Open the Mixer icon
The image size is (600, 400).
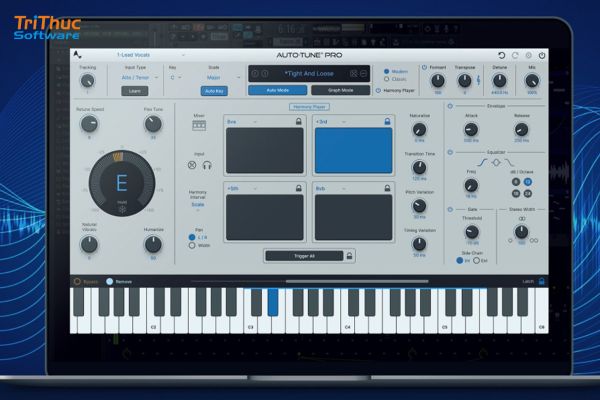click(x=199, y=125)
